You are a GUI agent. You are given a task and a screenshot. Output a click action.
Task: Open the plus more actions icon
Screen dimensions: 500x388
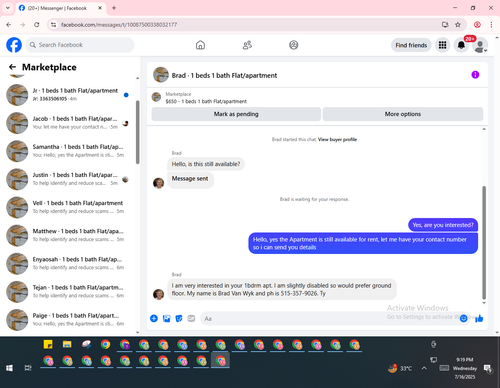coord(154,318)
